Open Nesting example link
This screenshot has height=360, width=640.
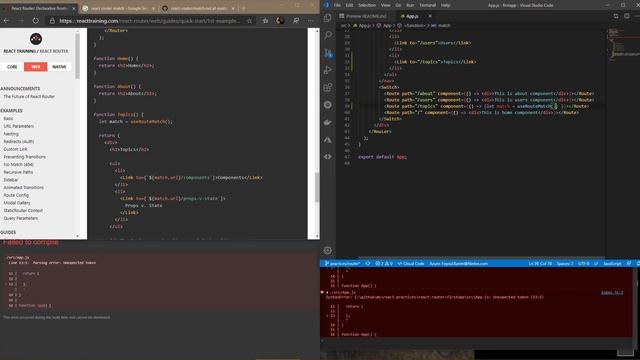11,134
